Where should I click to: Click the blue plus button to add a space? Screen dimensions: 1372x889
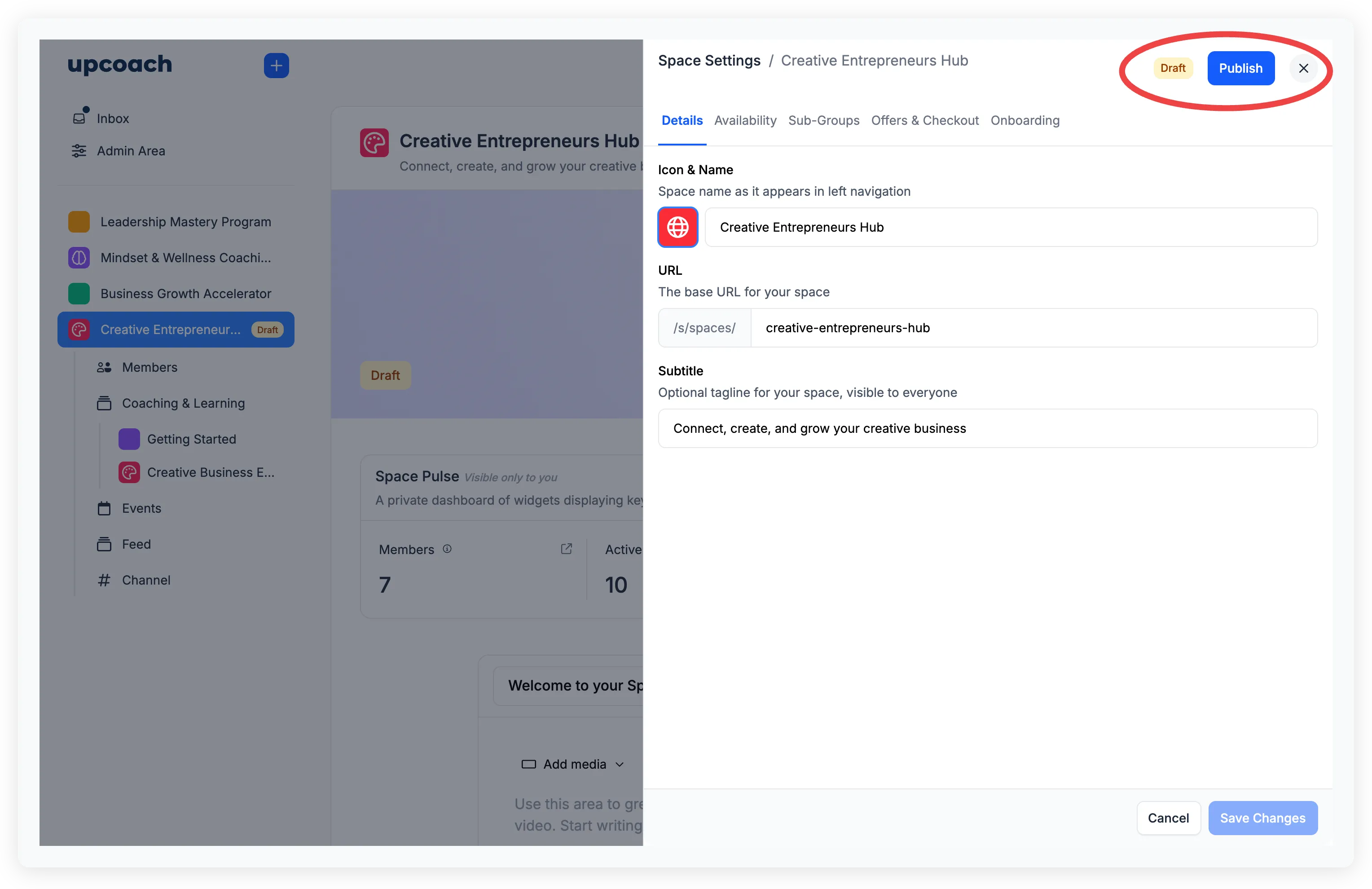coord(276,65)
